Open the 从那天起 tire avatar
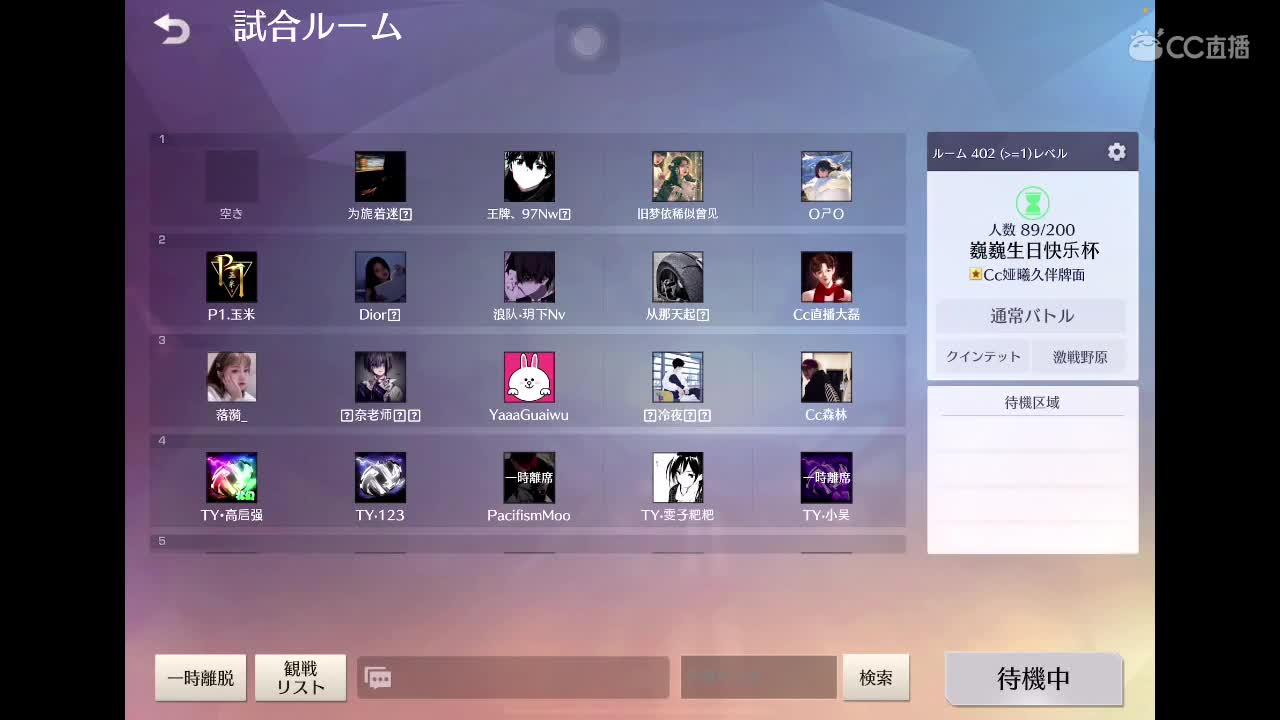The height and width of the screenshot is (720, 1280). click(678, 277)
